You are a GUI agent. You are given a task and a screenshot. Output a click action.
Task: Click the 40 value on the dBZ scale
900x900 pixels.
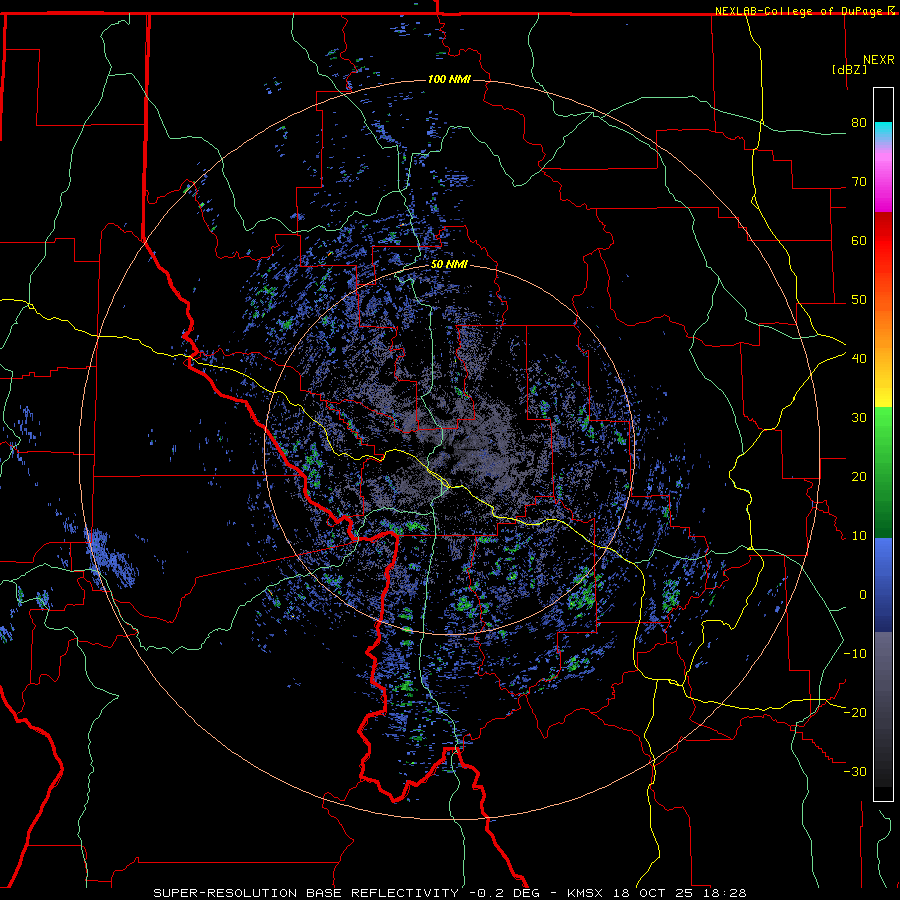859,359
